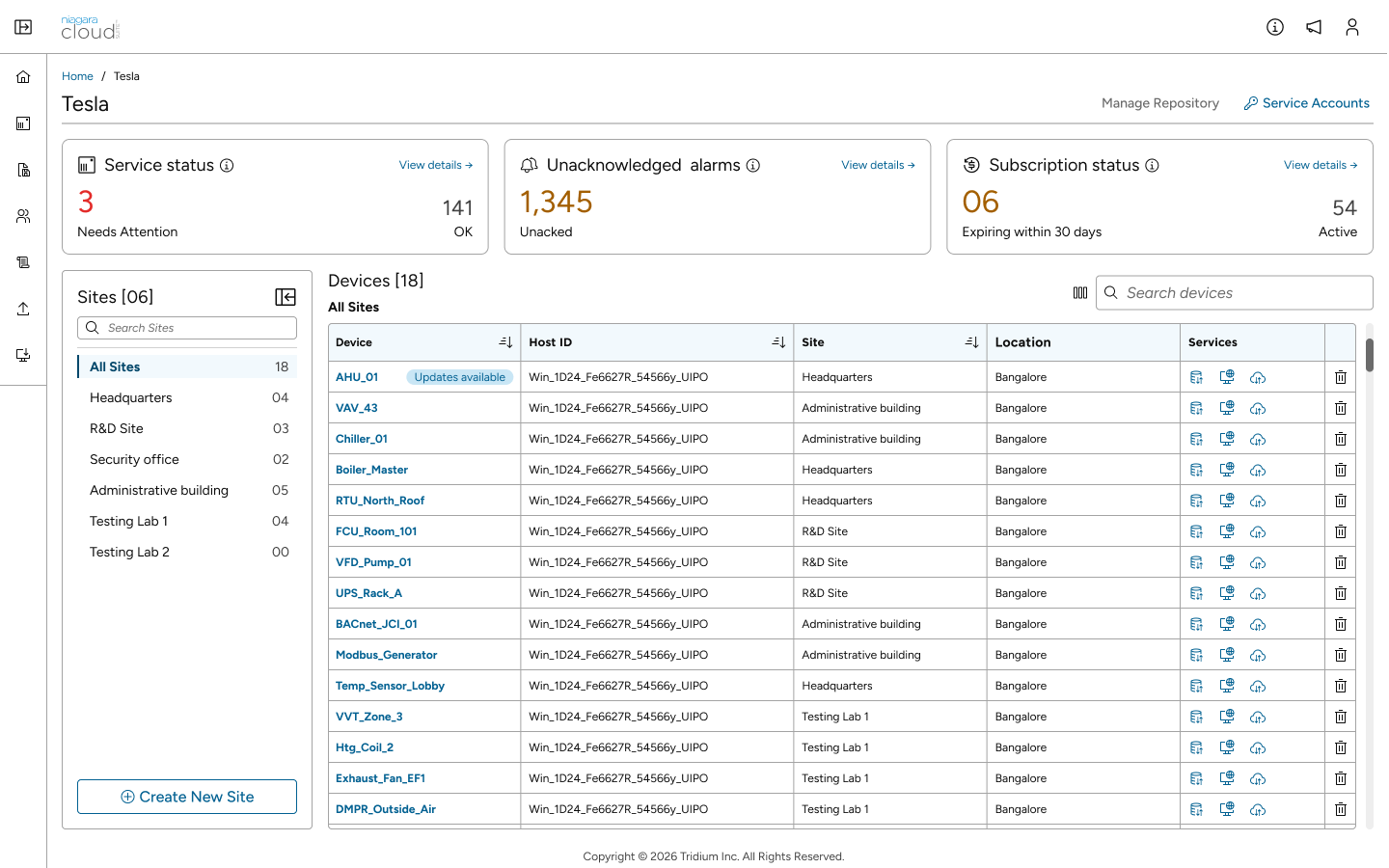Click Create New Site button
1389x868 pixels.
[187, 797]
